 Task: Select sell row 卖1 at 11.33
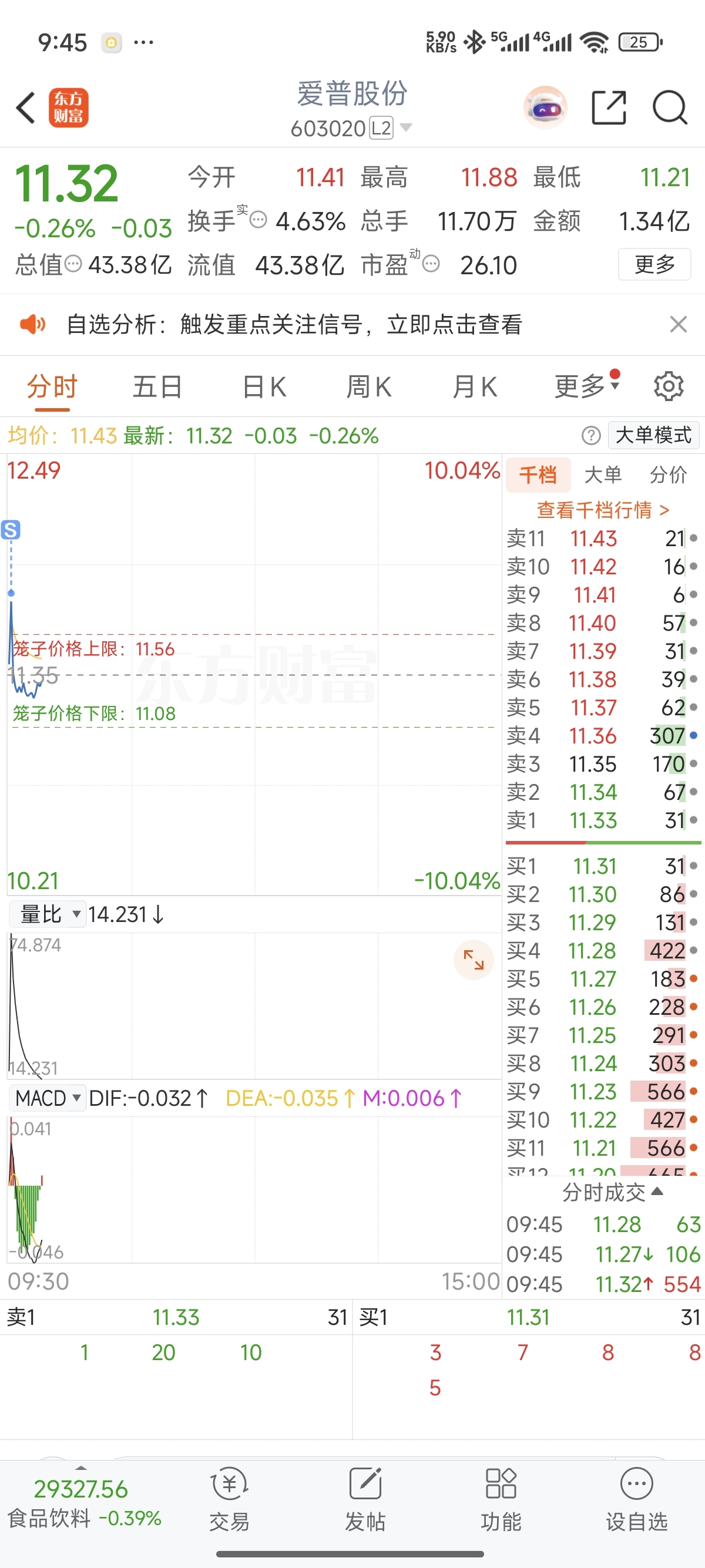point(603,820)
